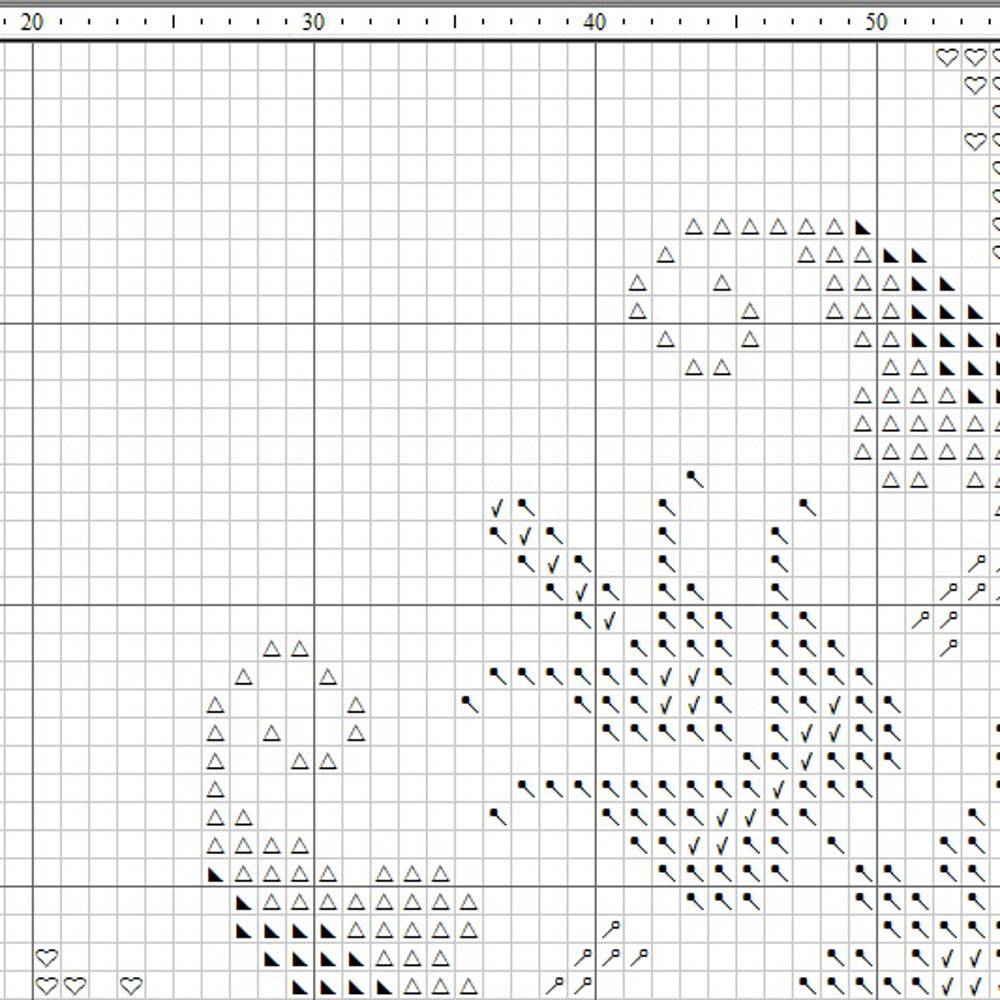
Task: Click the isolated pin stitch just below the upper triangle ring
Action: click(694, 479)
